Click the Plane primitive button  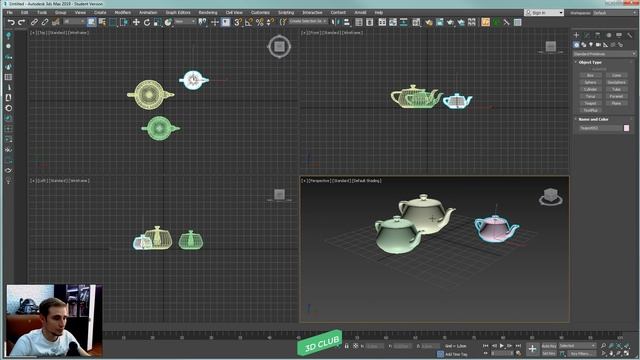pos(616,103)
